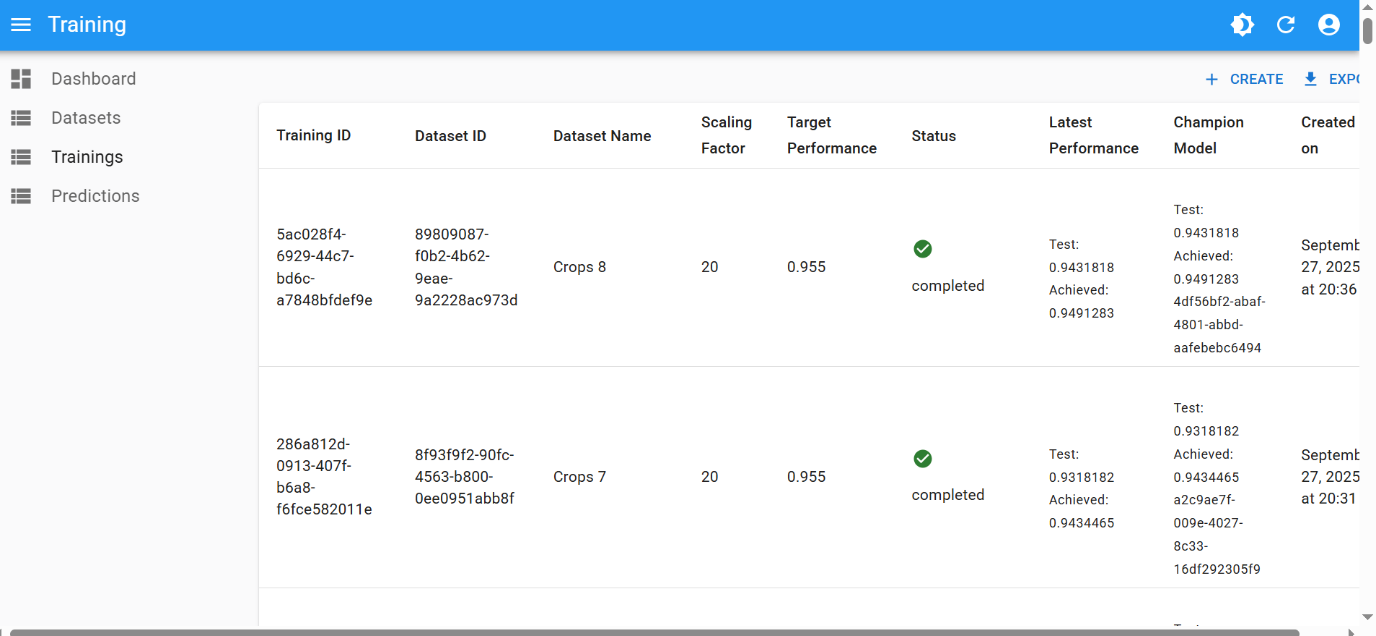Click the horizontal scrollbar at the bottom
The height and width of the screenshot is (636, 1376).
[650, 632]
